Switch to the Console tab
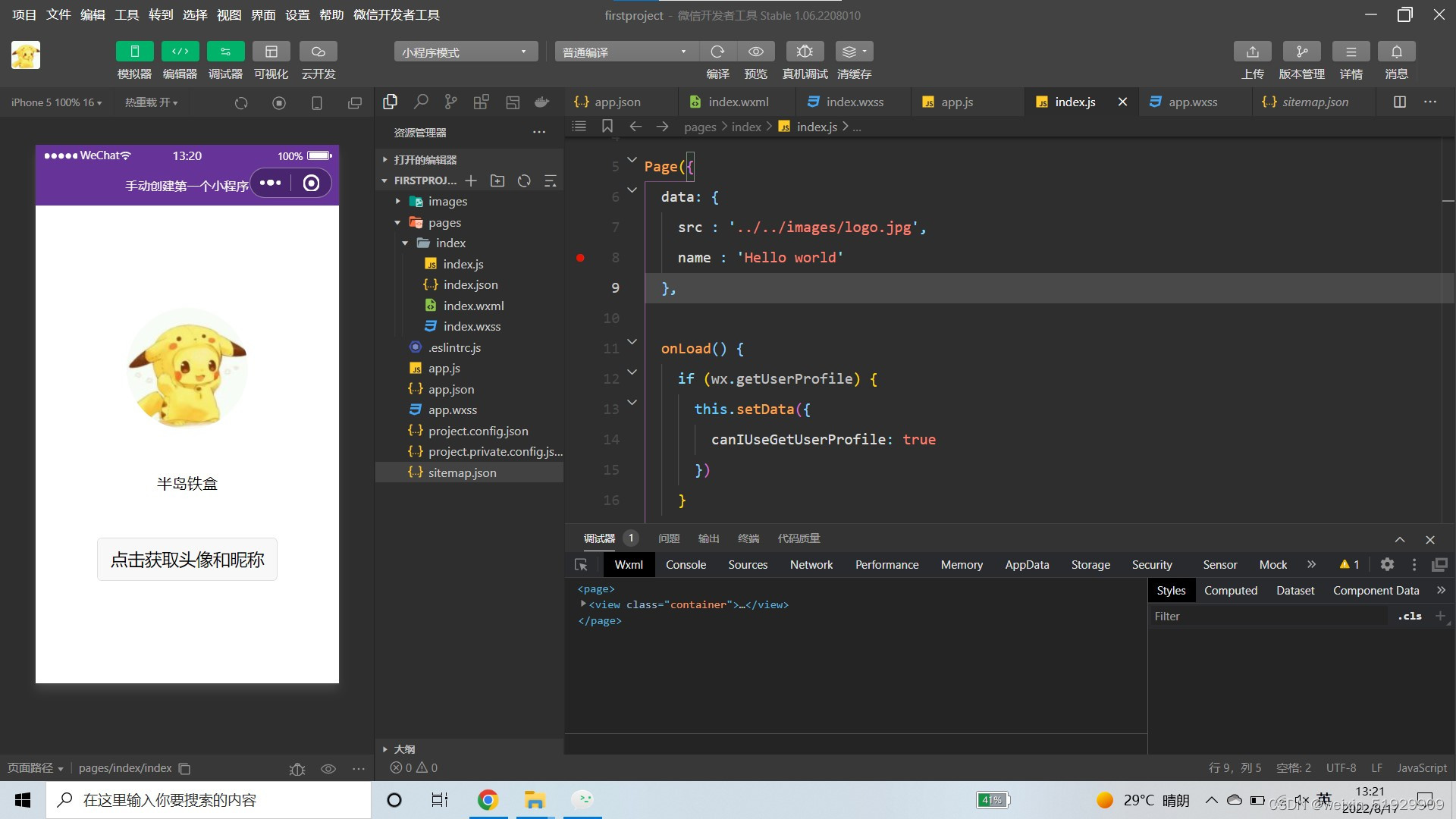Viewport: 1456px width, 819px height. [x=686, y=565]
